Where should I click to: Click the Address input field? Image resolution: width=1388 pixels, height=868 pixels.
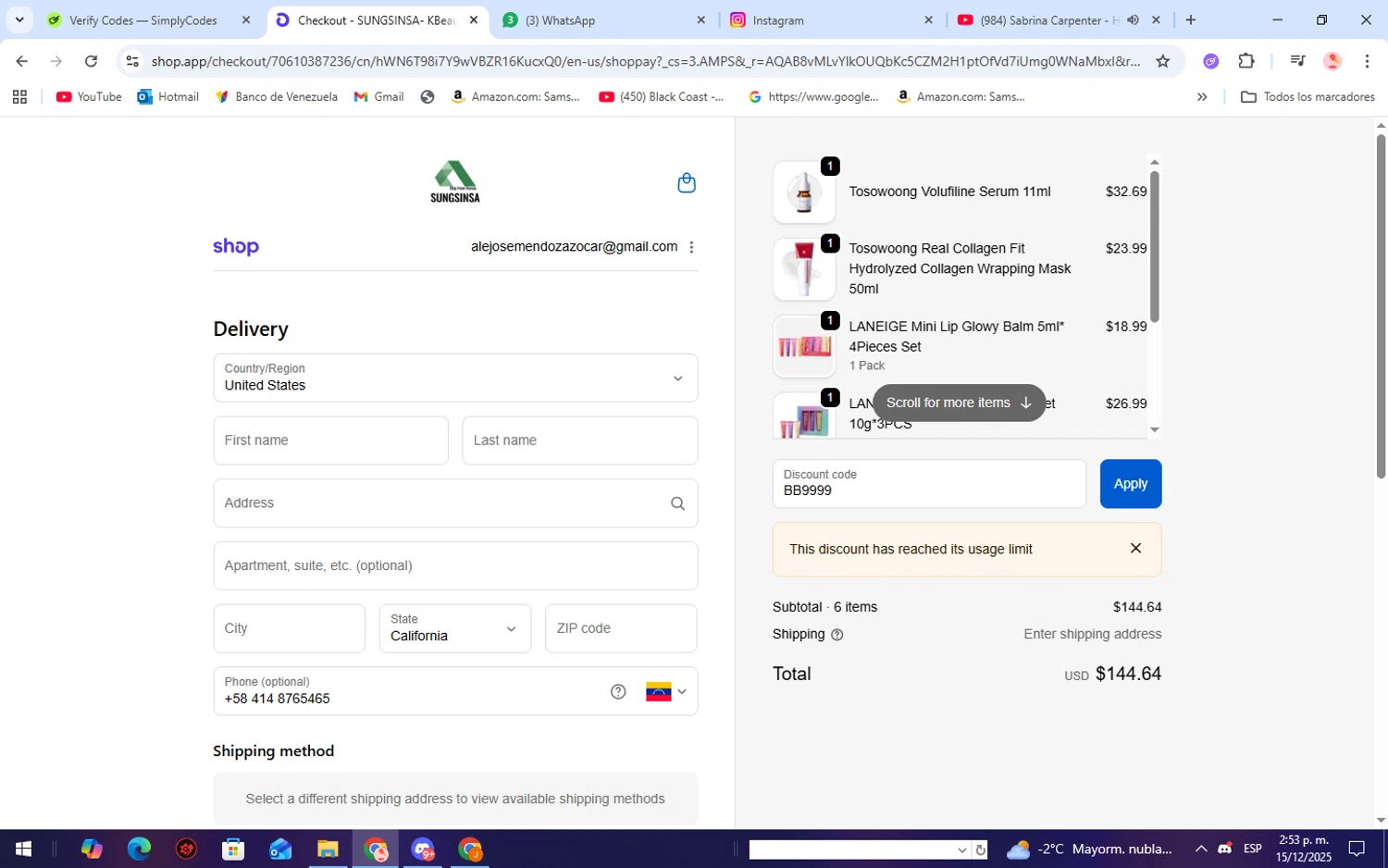click(455, 503)
